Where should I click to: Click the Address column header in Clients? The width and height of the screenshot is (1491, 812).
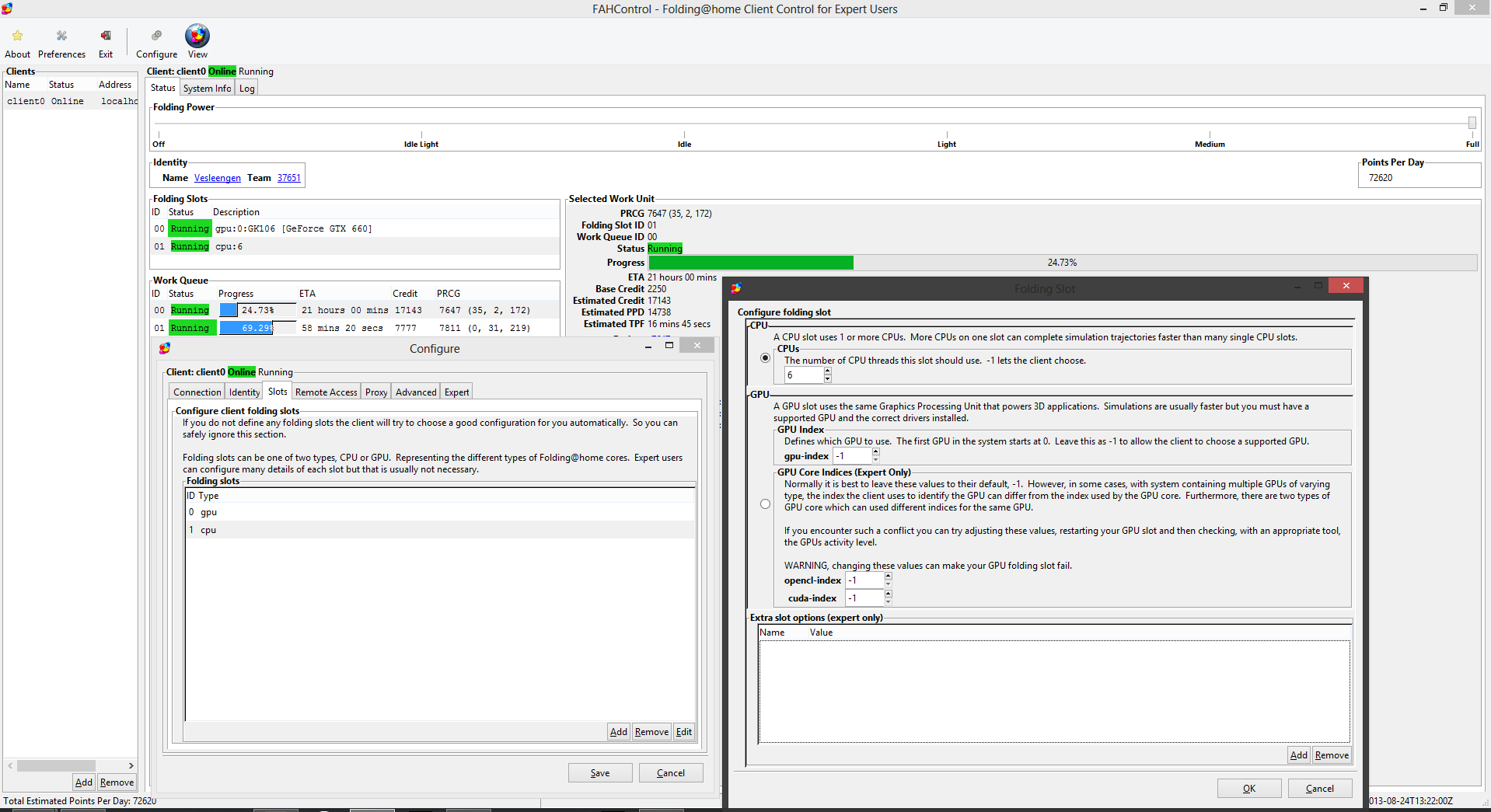pyautogui.click(x=115, y=85)
